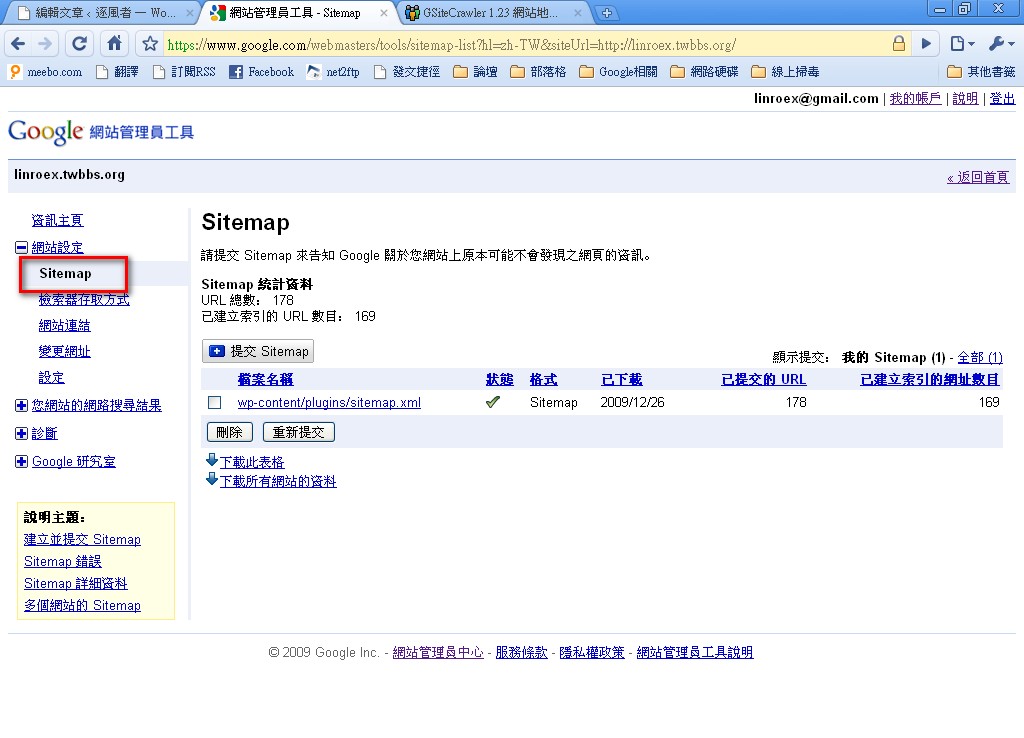Open 變更網址 in sidebar
Image resolution: width=1024 pixels, height=738 pixels.
[65, 351]
